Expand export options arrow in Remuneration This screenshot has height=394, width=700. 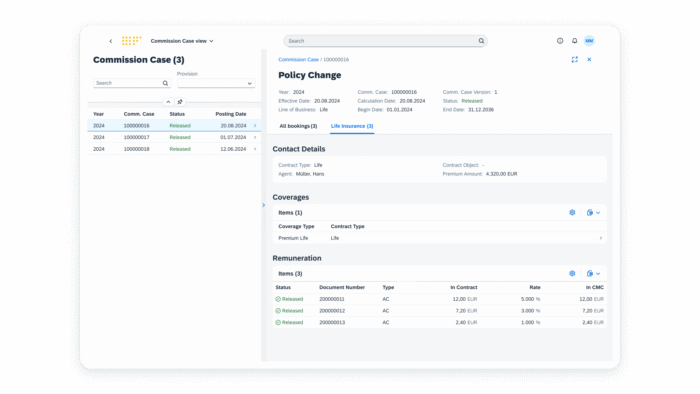[x=598, y=274]
